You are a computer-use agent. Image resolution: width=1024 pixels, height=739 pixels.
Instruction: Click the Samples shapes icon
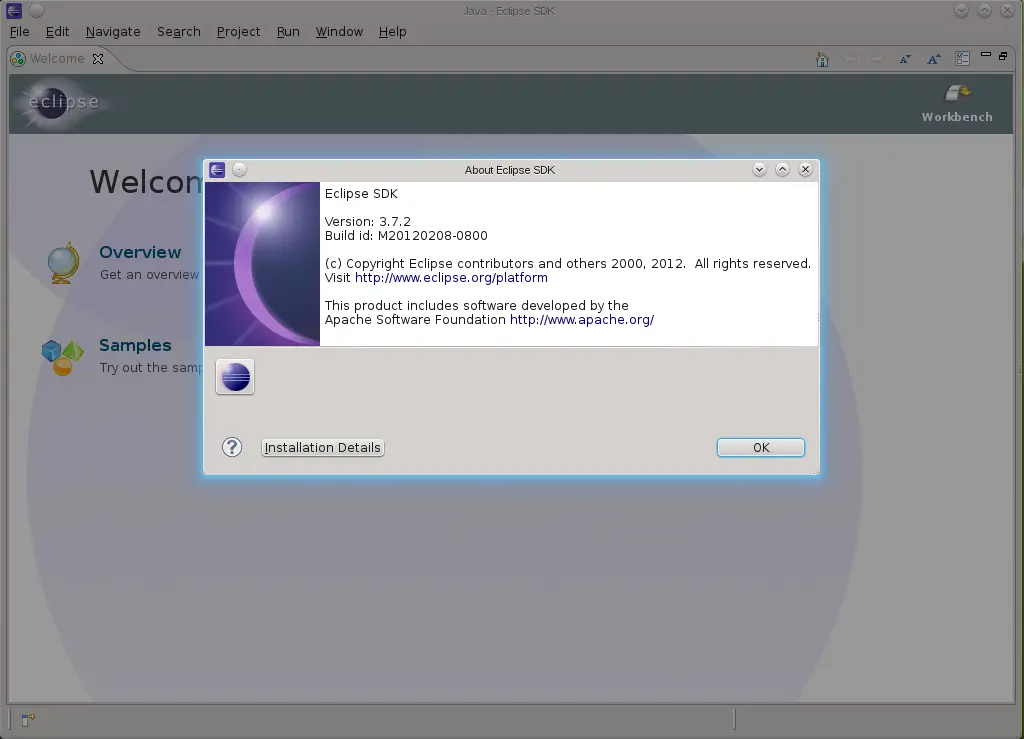[x=63, y=358]
